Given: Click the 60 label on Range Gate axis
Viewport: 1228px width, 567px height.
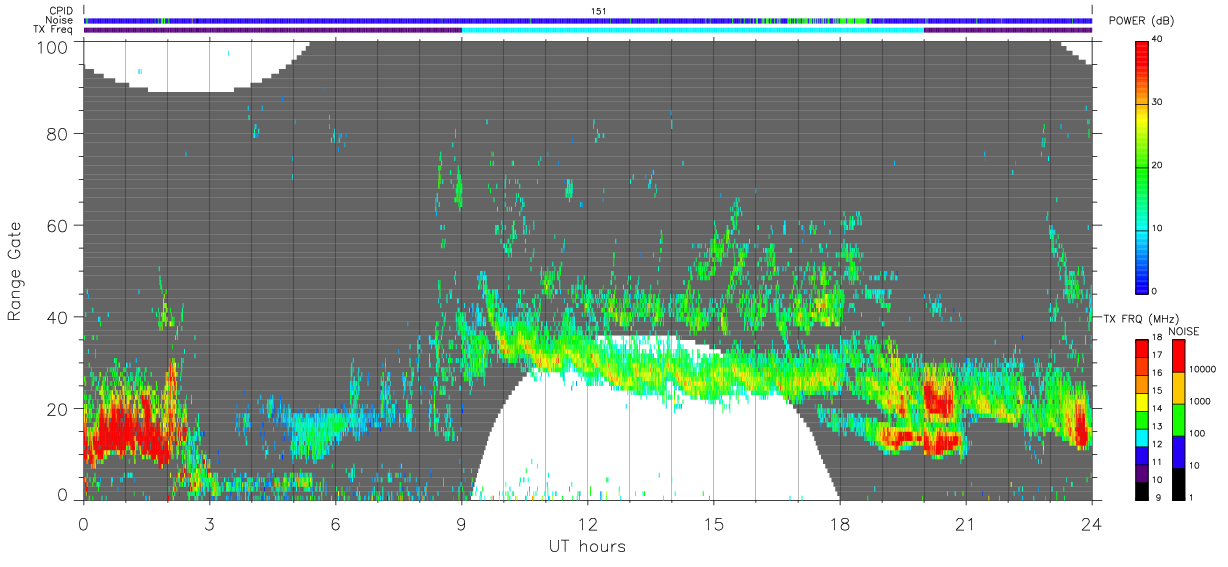Looking at the screenshot, I should pos(58,225).
